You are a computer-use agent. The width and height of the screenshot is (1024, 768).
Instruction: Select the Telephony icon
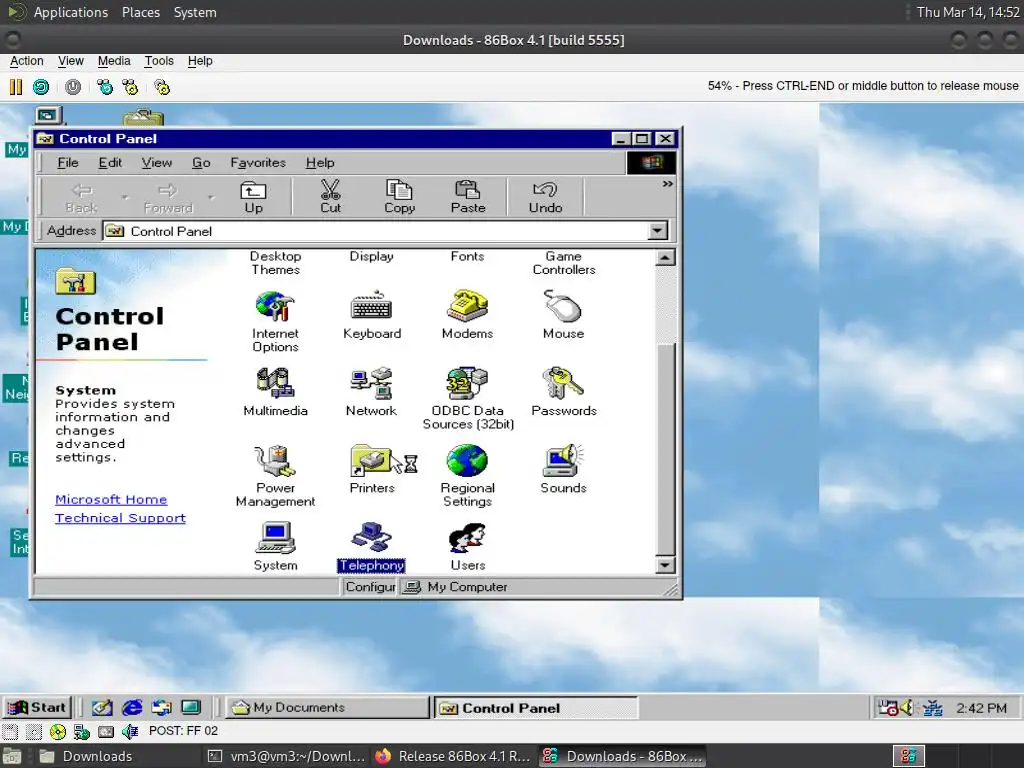tap(371, 547)
